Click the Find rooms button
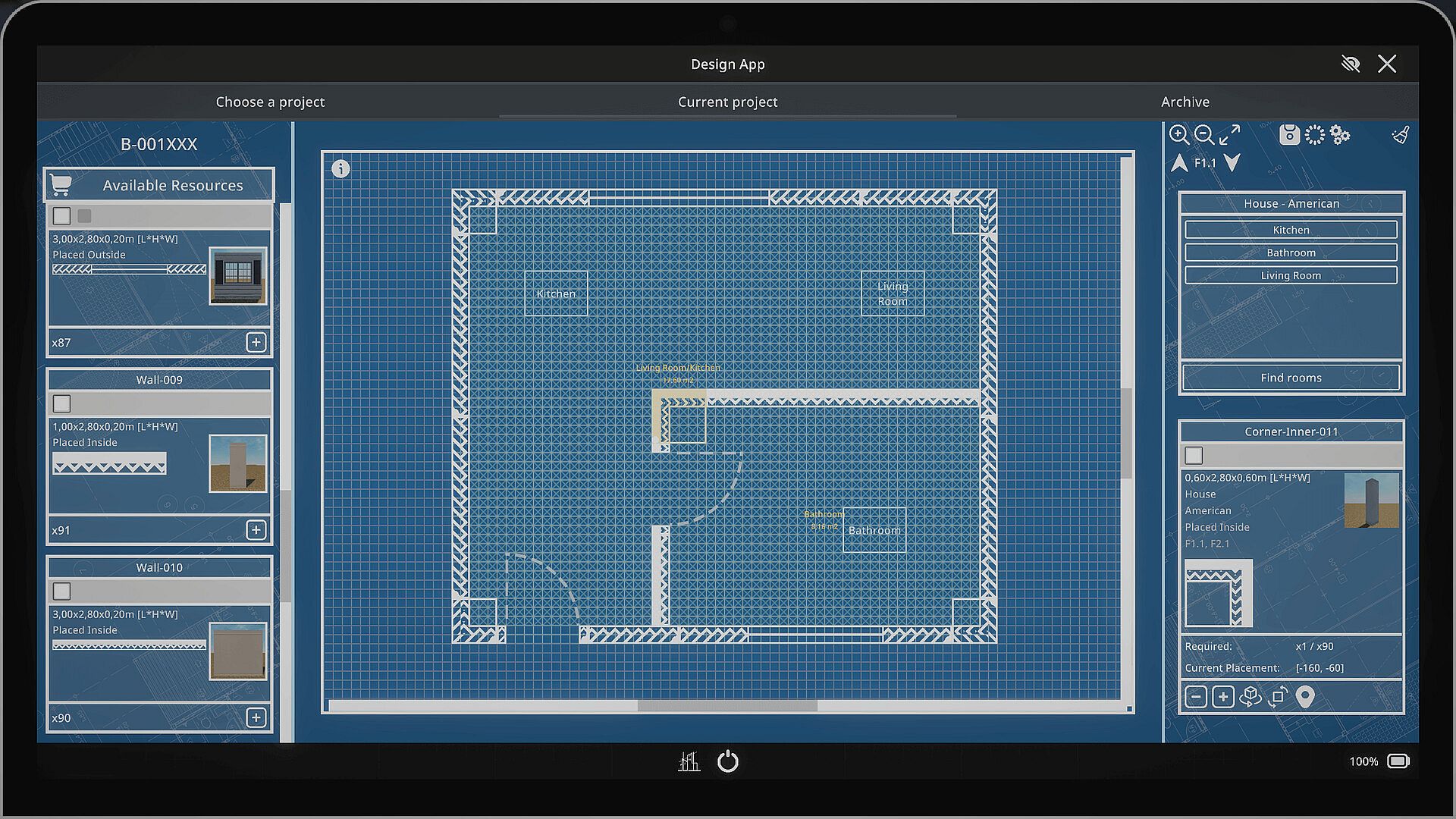Image resolution: width=1456 pixels, height=819 pixels. tap(1291, 378)
